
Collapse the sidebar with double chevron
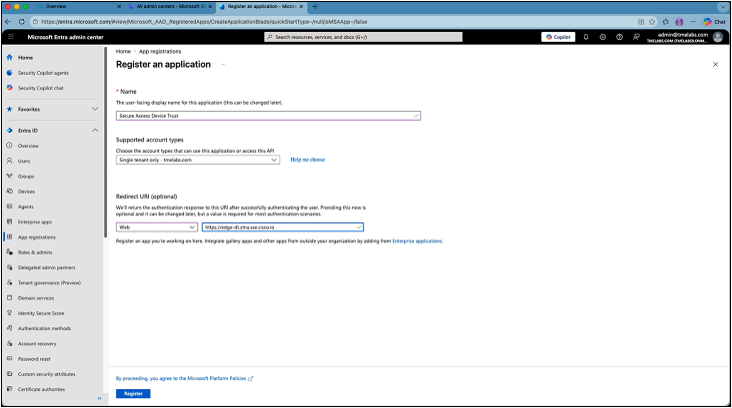click(99, 398)
